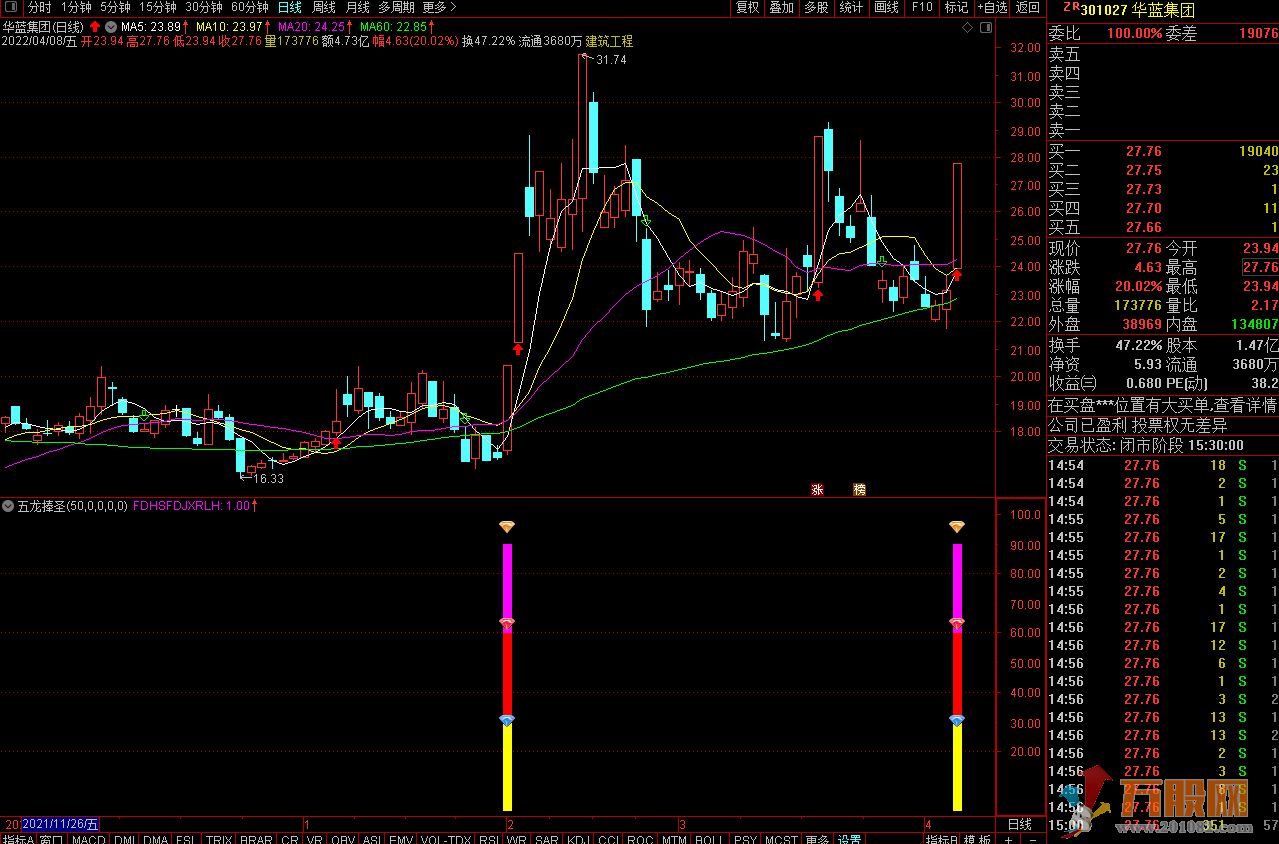
Task: Select the TRIX indicator tab
Action: (218, 839)
